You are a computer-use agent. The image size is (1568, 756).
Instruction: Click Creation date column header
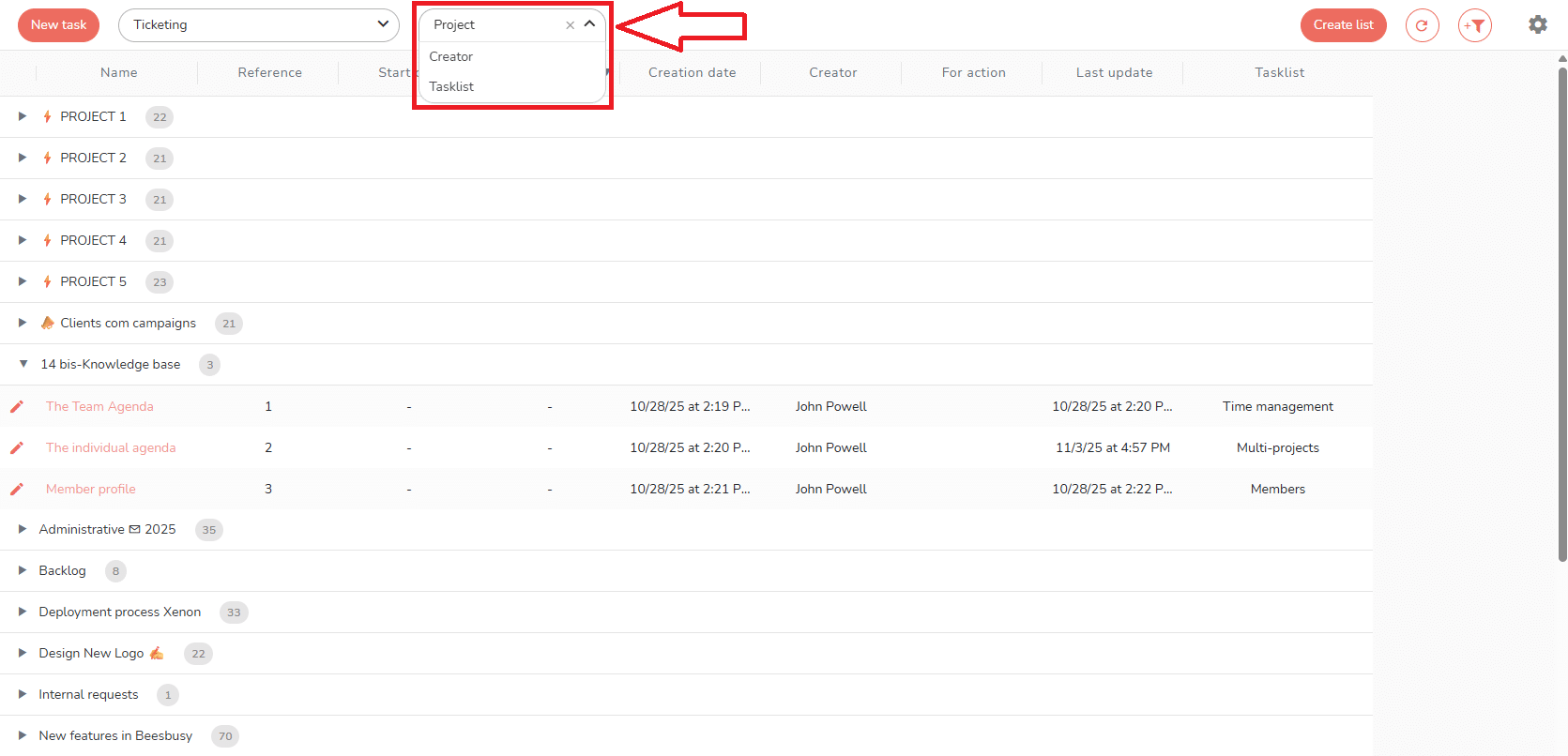pos(693,72)
